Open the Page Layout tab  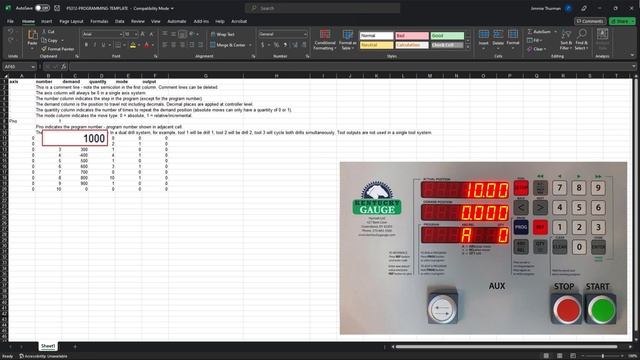pyautogui.click(x=71, y=21)
